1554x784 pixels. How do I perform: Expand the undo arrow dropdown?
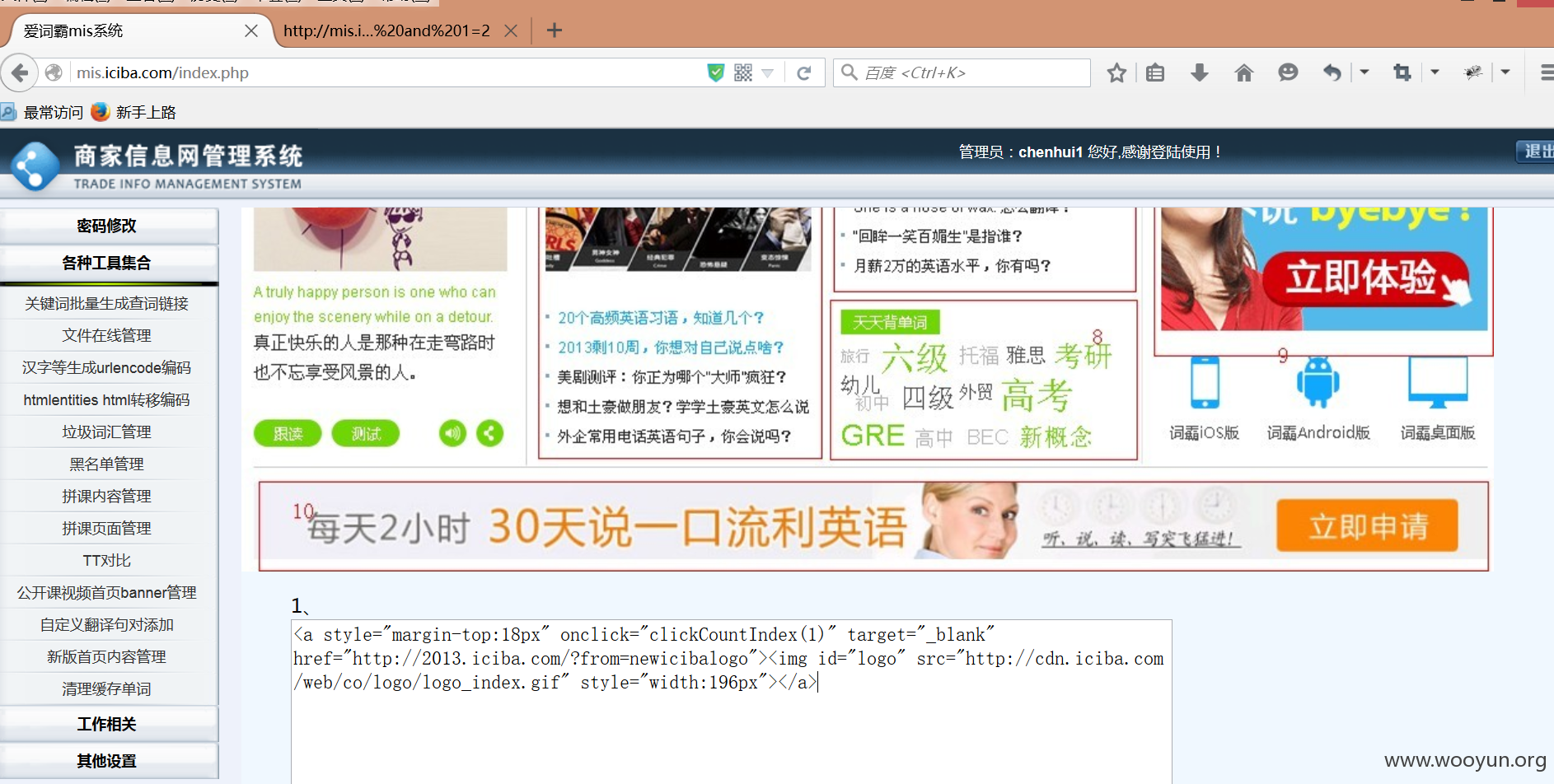(1364, 72)
